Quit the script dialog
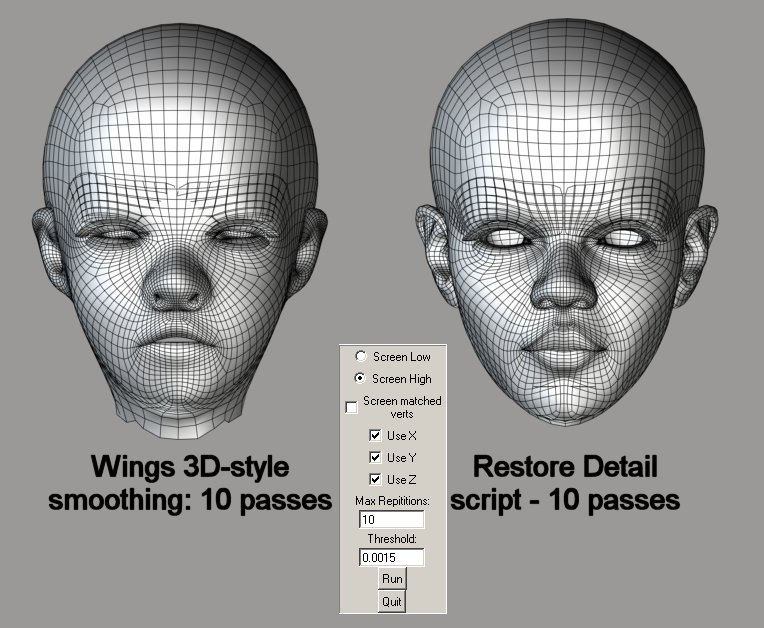Image resolution: width=764 pixels, height=628 pixels. pyautogui.click(x=392, y=601)
